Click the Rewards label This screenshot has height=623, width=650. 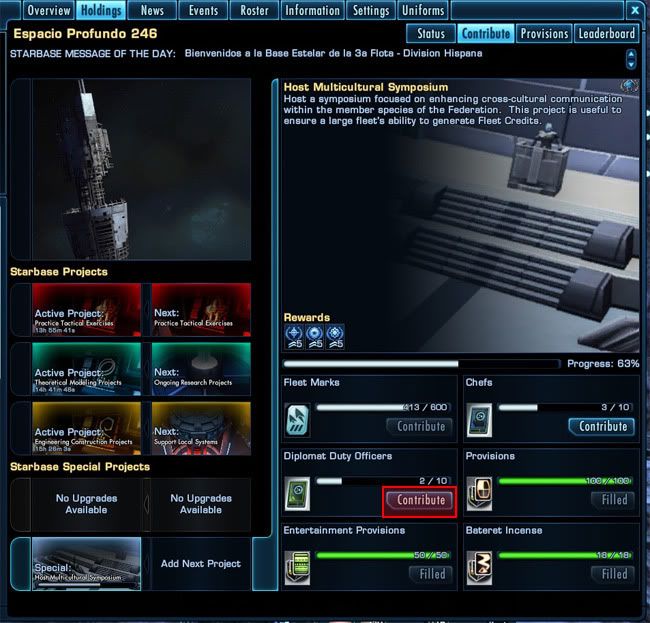pyautogui.click(x=307, y=318)
